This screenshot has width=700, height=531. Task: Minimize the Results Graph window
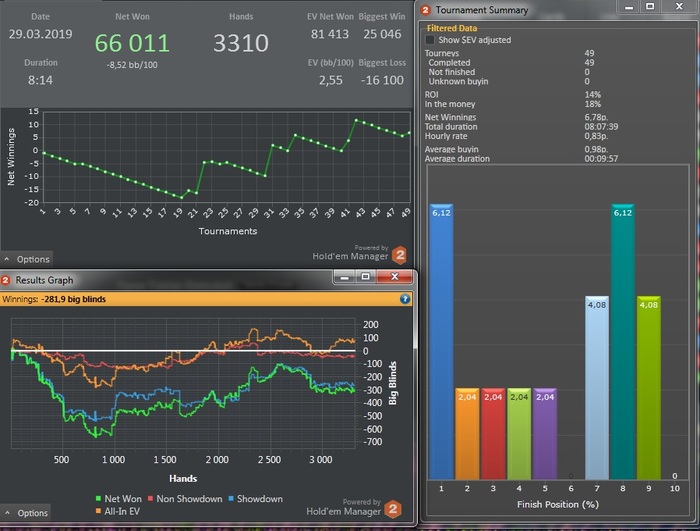(x=344, y=277)
